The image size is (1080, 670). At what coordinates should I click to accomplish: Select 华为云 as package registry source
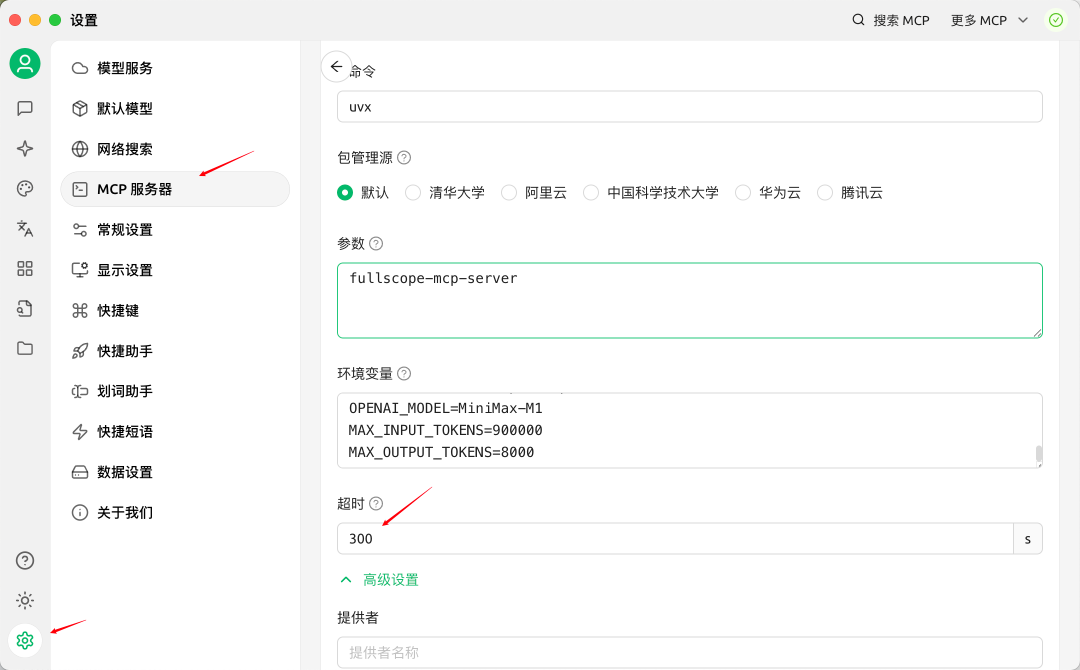pyautogui.click(x=743, y=192)
